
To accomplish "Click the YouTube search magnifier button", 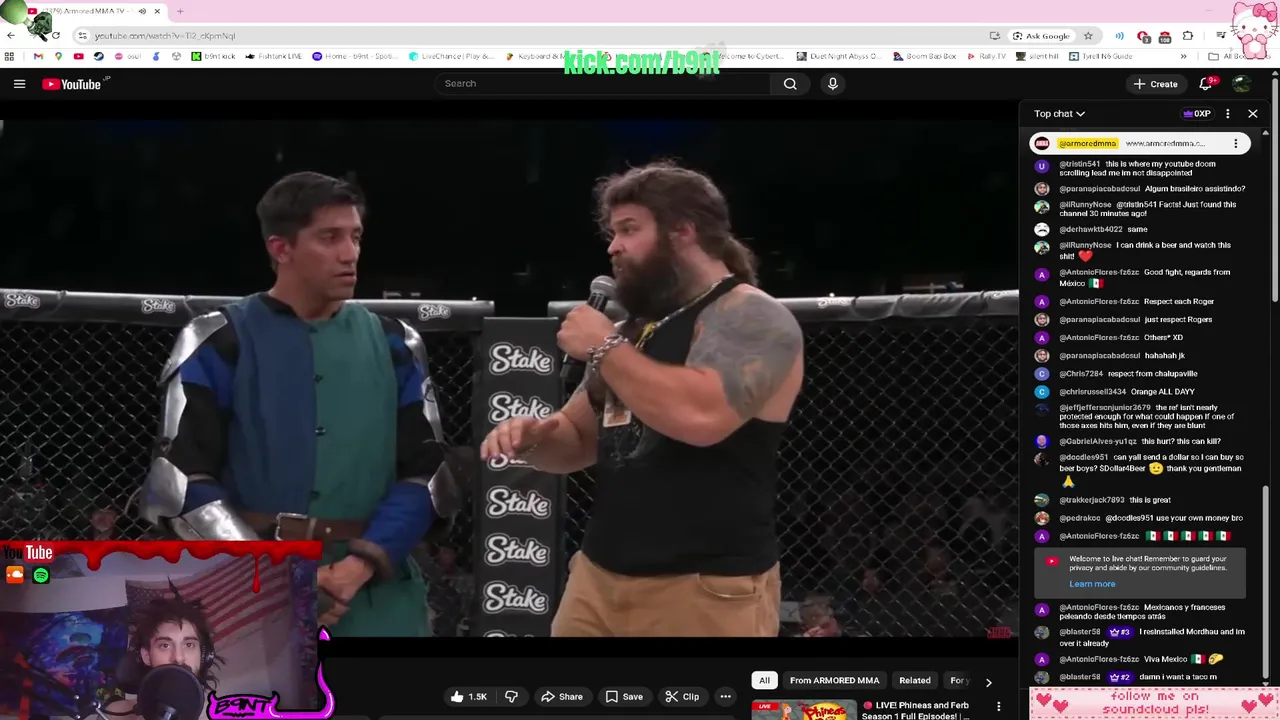I will click(790, 84).
